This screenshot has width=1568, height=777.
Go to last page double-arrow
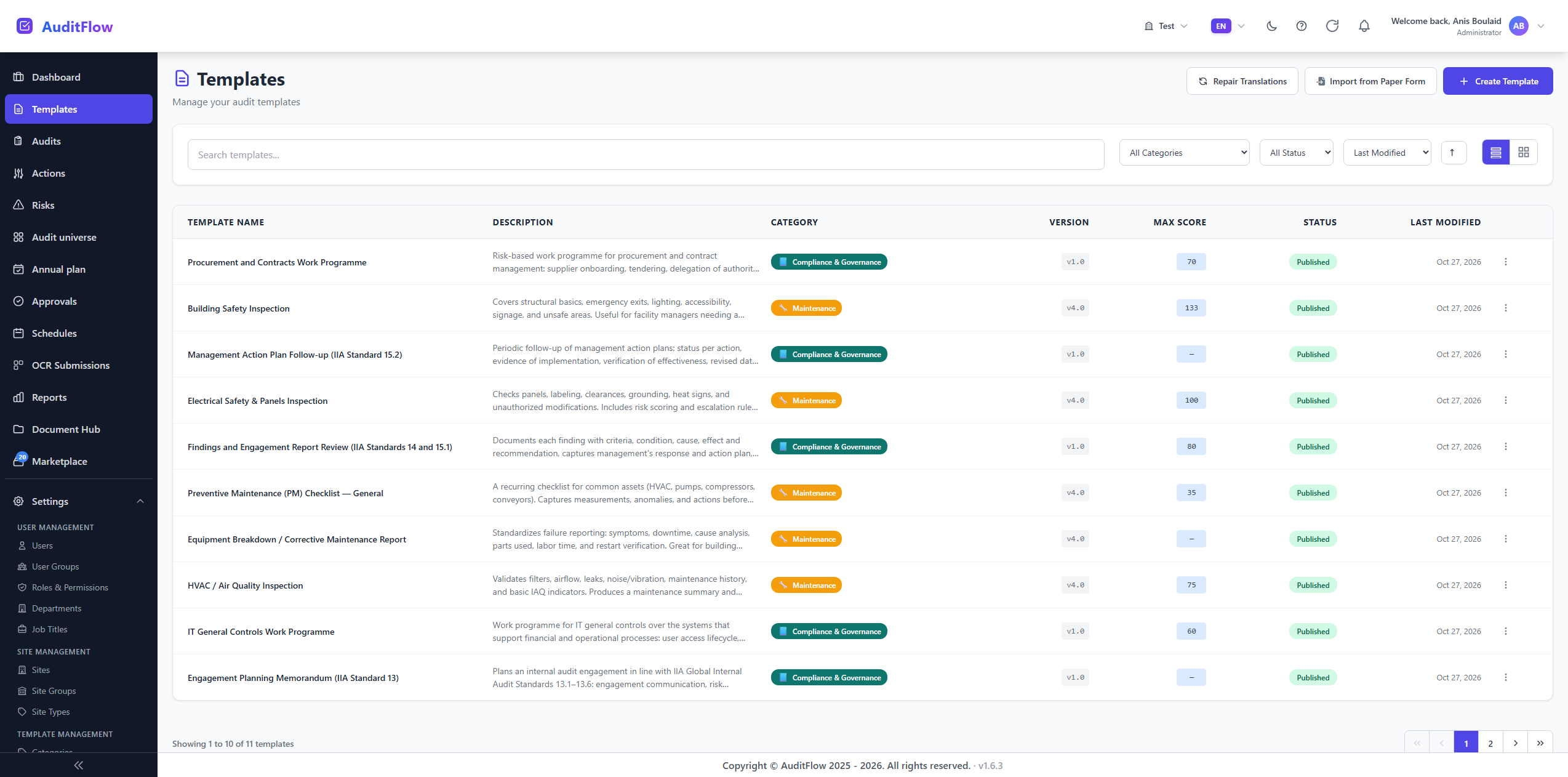[1540, 743]
